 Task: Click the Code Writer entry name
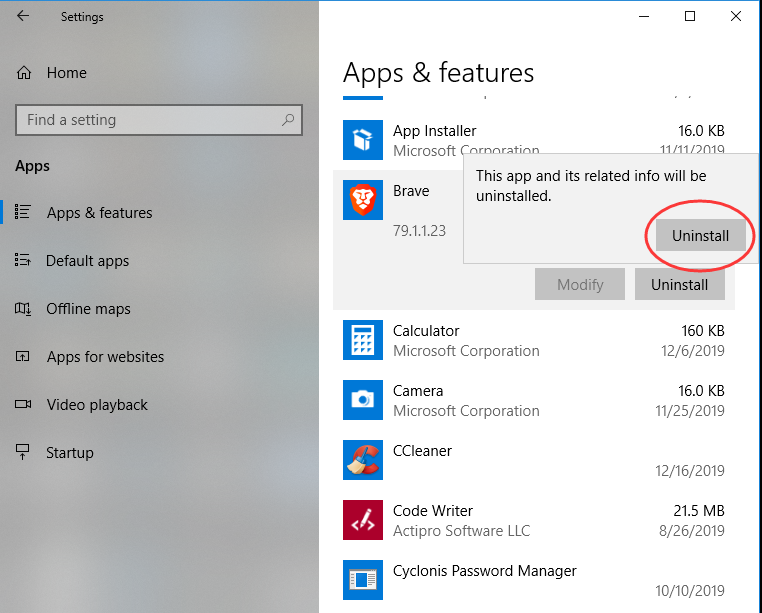(x=433, y=511)
